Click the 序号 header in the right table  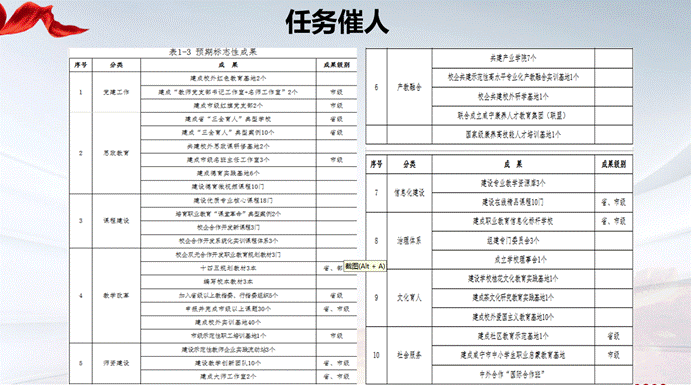376,164
